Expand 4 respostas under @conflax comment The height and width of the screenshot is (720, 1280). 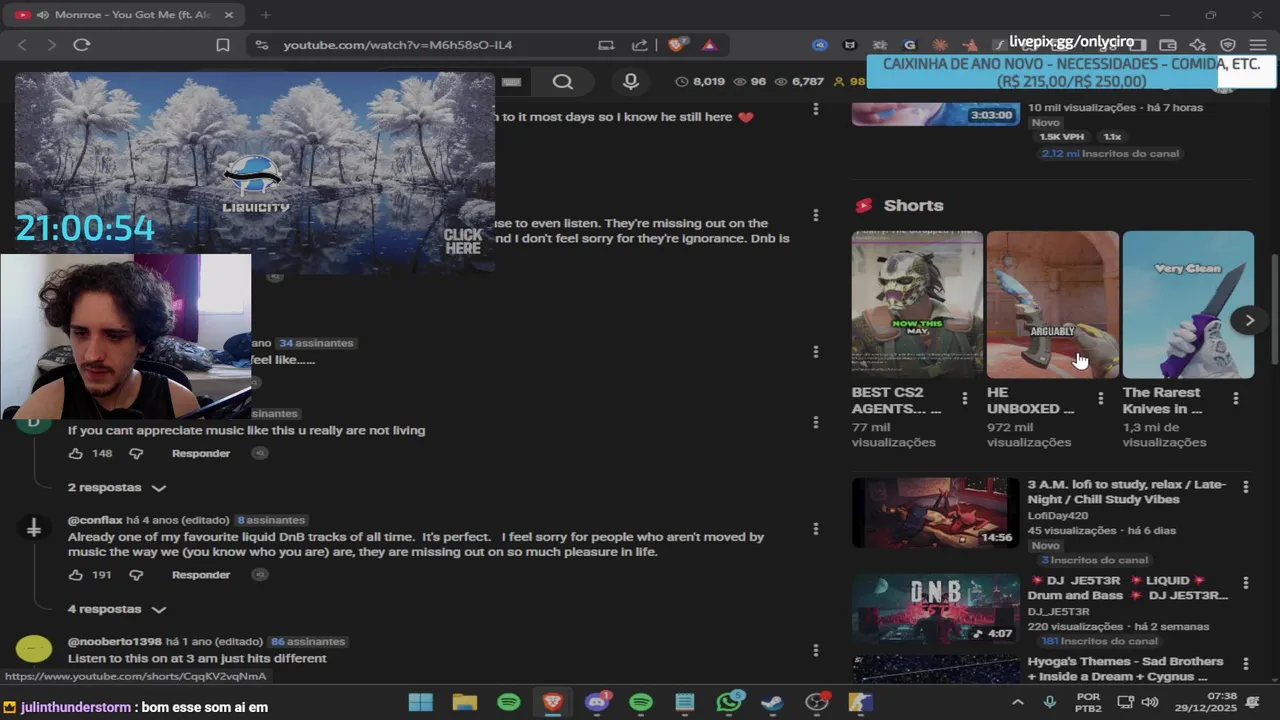tap(116, 609)
